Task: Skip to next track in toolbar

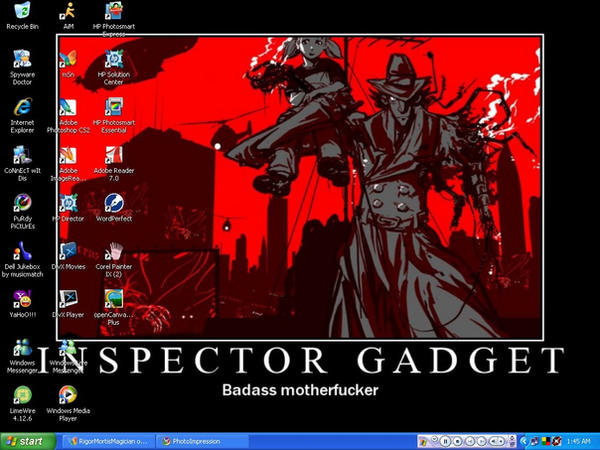Action: (x=482, y=441)
